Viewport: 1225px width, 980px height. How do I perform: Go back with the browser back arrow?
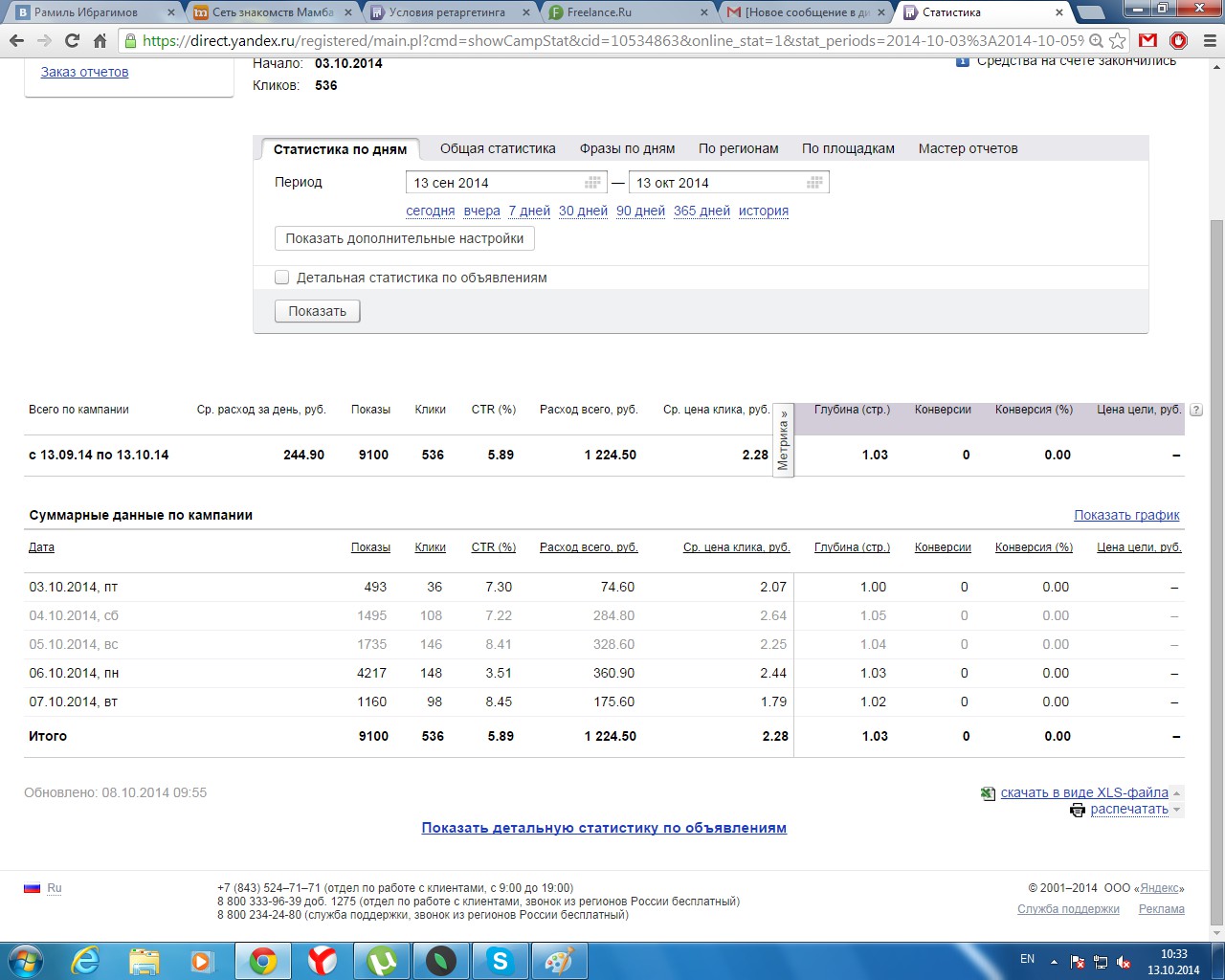(16, 40)
